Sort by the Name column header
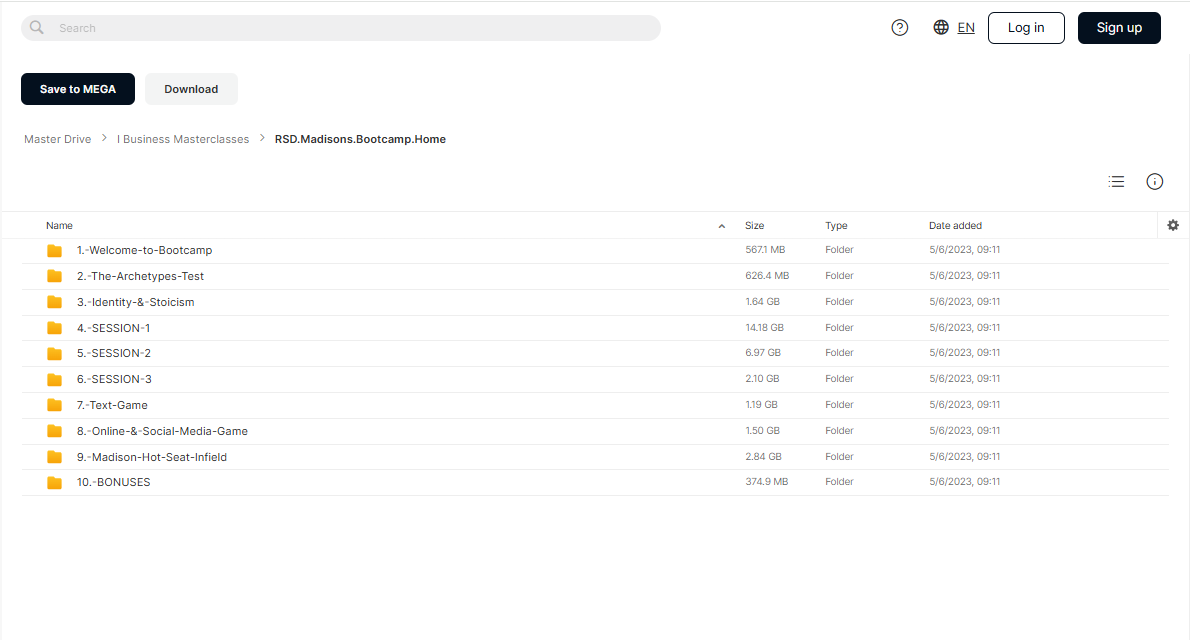 coord(59,225)
